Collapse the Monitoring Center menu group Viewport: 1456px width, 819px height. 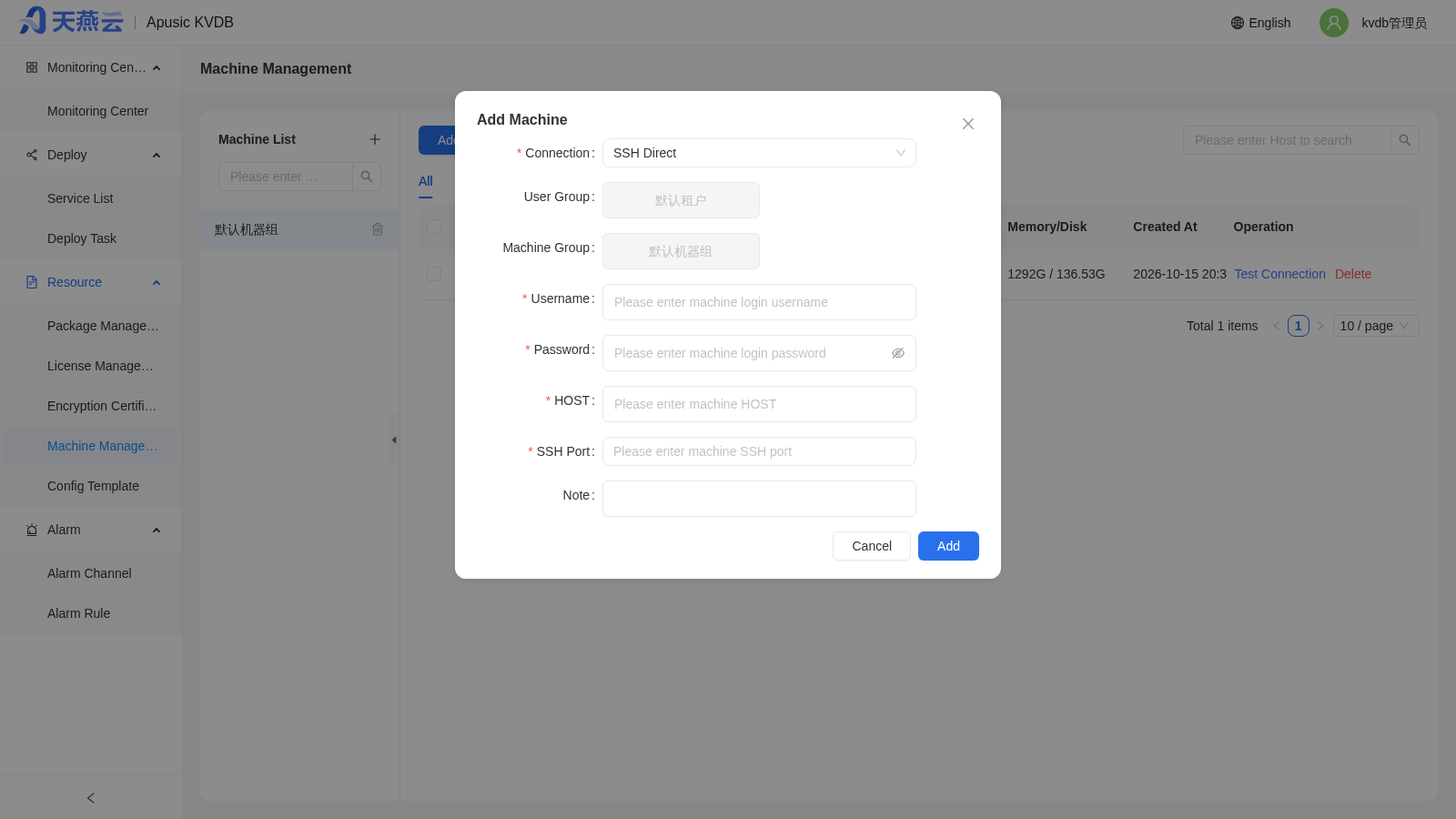click(91, 67)
